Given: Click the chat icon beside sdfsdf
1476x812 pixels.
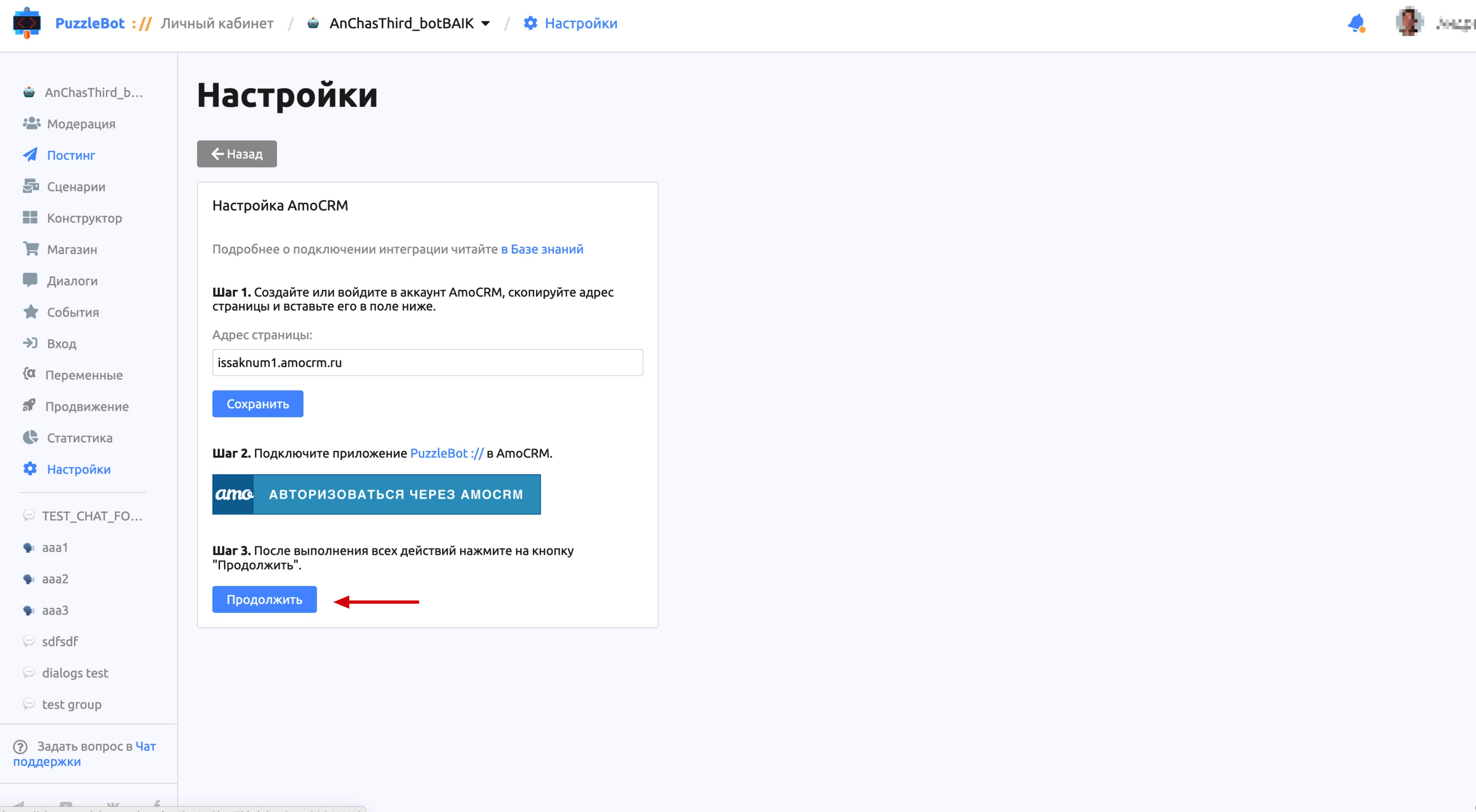Looking at the screenshot, I should pos(29,641).
